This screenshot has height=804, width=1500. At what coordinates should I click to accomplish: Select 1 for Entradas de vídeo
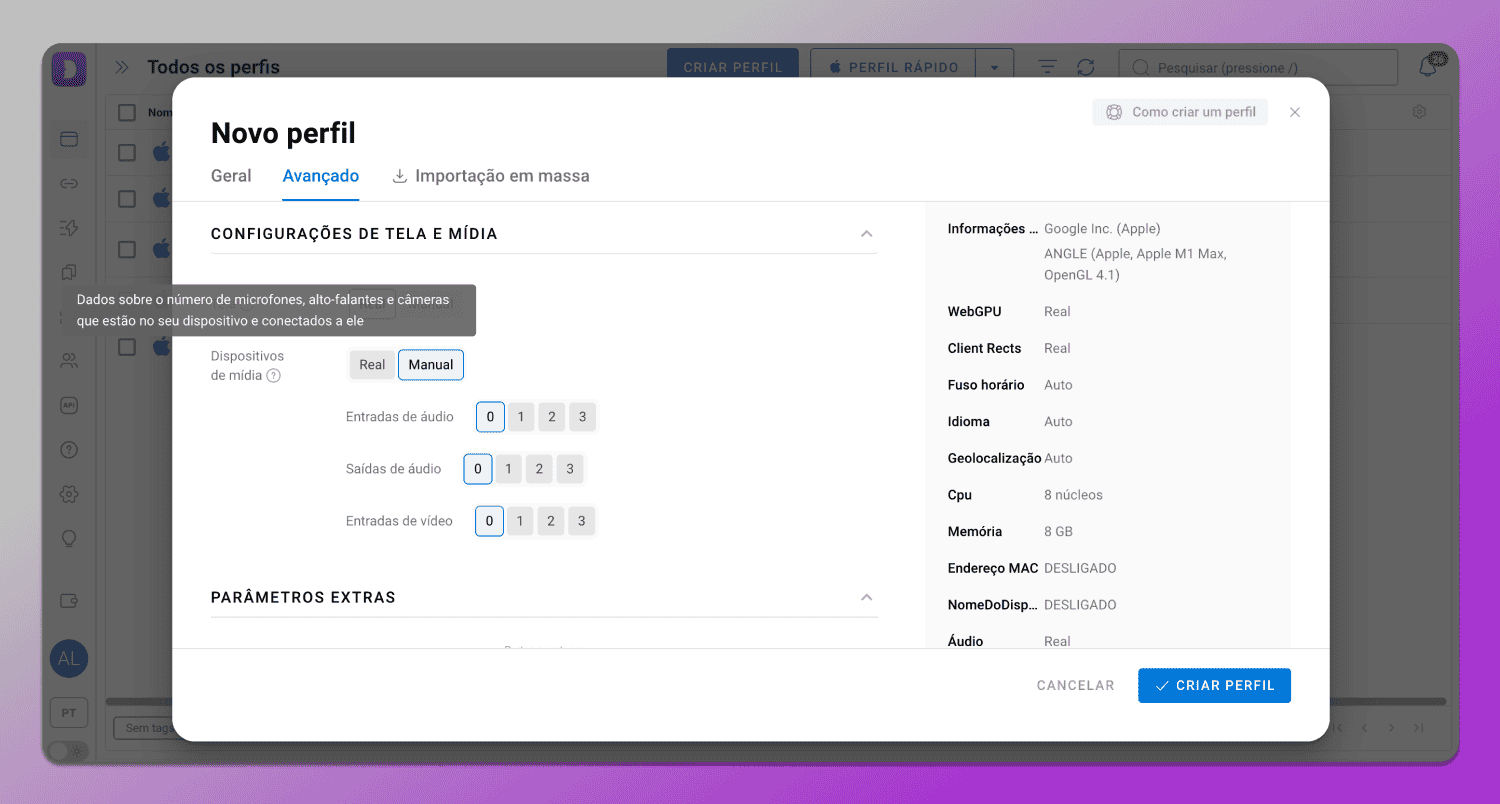point(520,521)
